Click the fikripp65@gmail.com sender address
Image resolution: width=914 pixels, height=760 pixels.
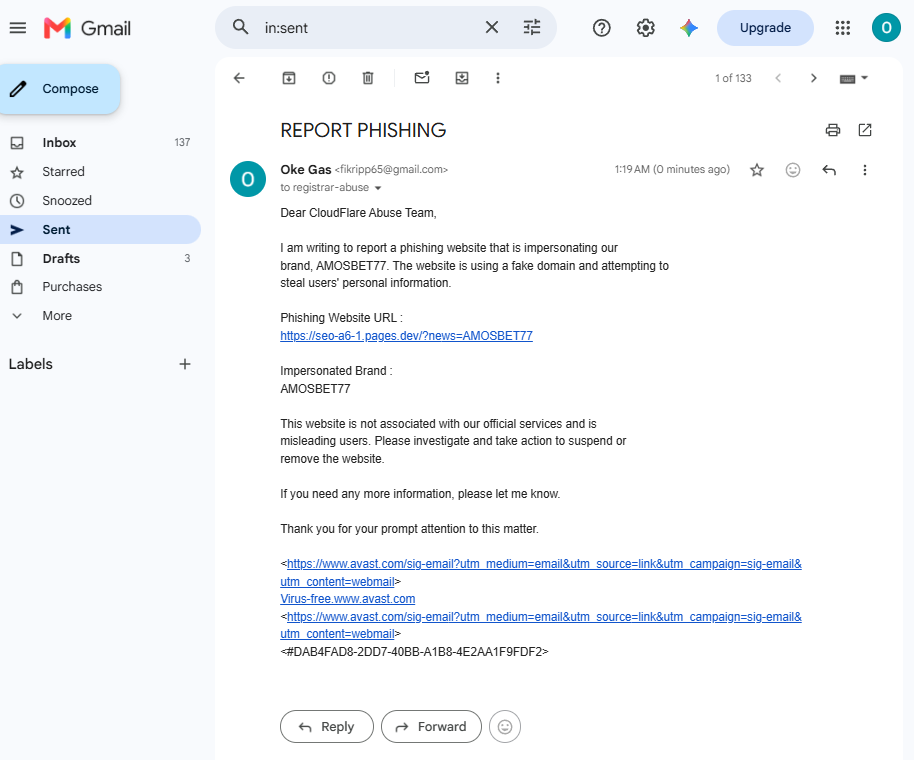click(x=391, y=170)
